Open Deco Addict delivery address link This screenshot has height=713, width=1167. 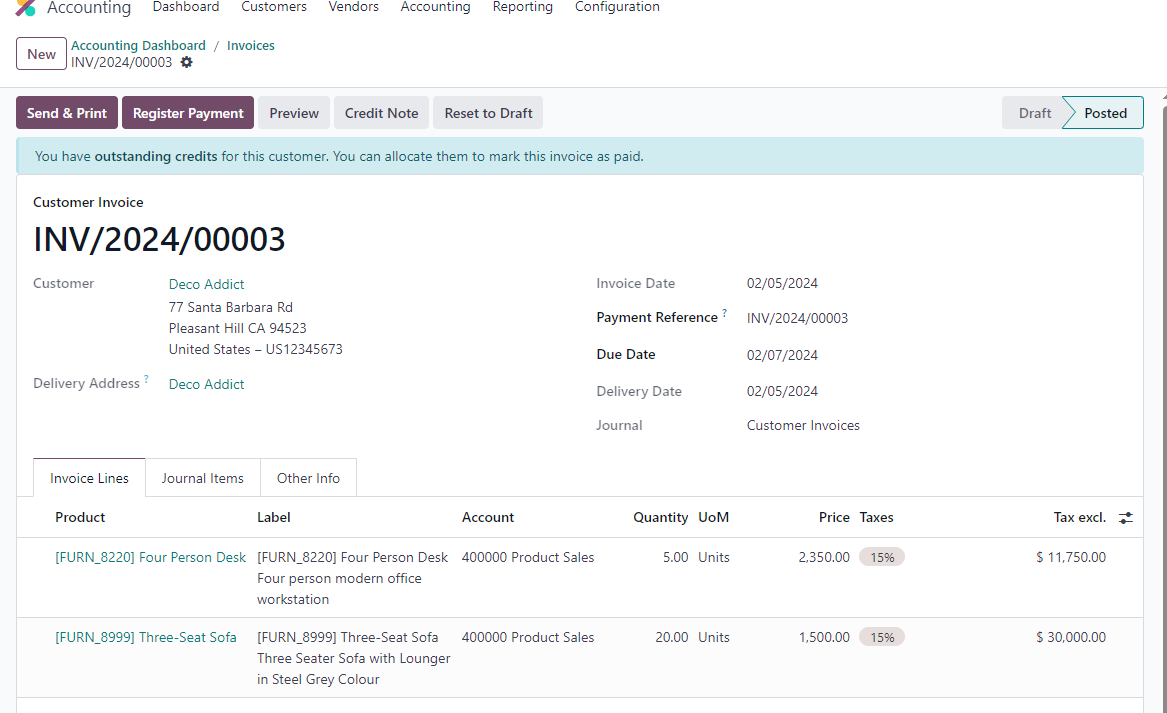tap(206, 384)
